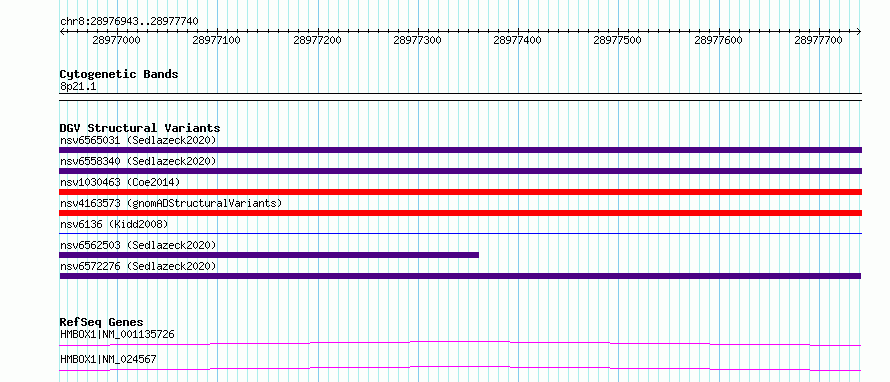Click the 28977300 ruler tick label
This screenshot has height=382, width=890.
(x=417, y=40)
